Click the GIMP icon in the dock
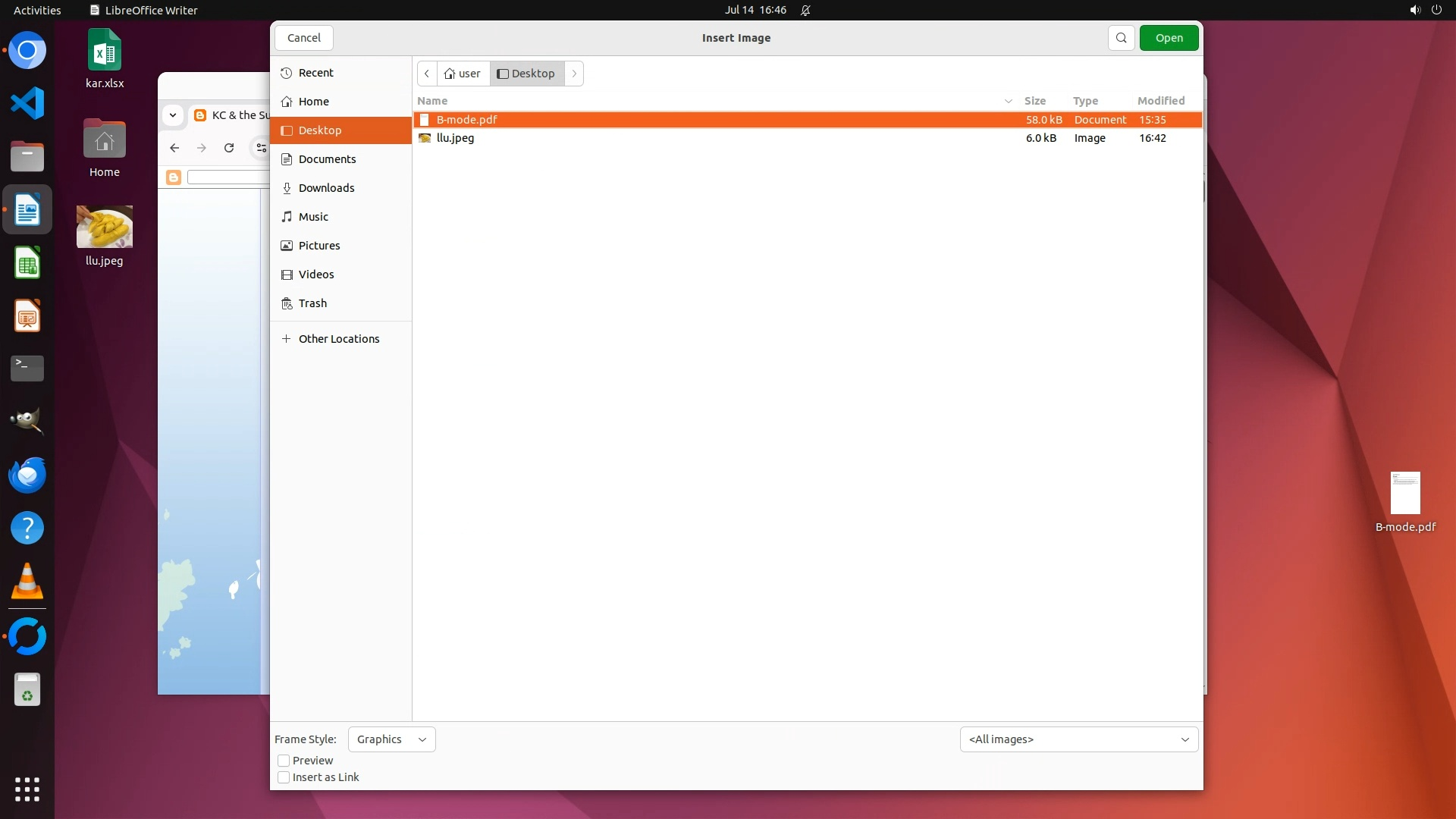This screenshot has width=1456, height=819. pyautogui.click(x=27, y=421)
